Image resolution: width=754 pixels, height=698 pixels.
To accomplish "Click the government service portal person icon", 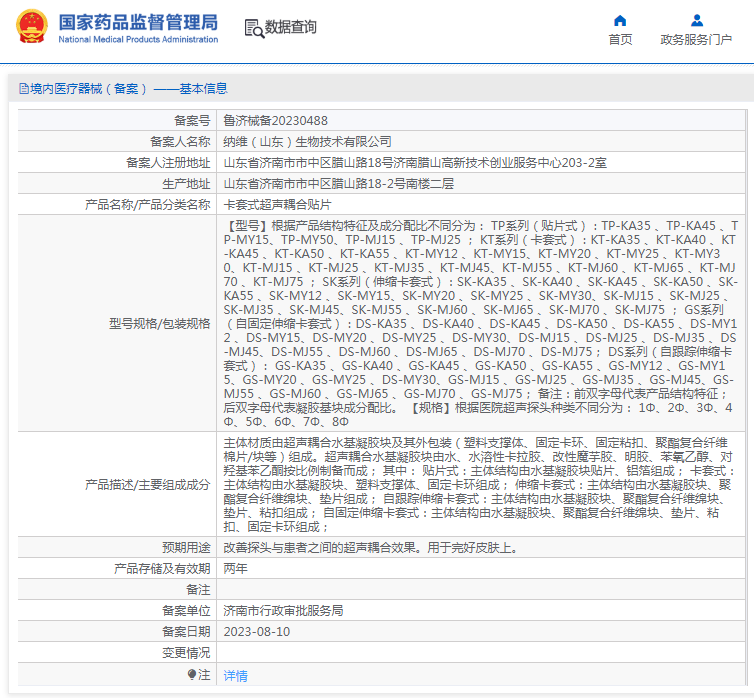I will tap(697, 20).
